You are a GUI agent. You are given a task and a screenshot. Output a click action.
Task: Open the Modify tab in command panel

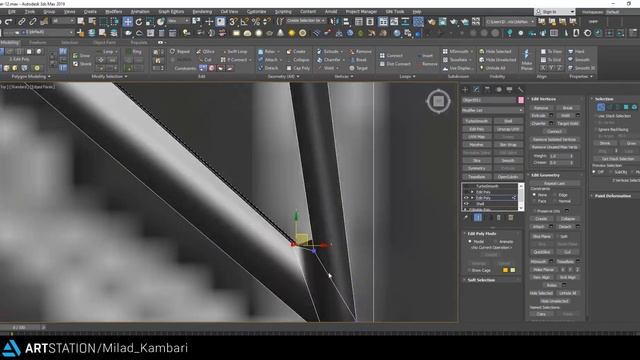coord(476,89)
